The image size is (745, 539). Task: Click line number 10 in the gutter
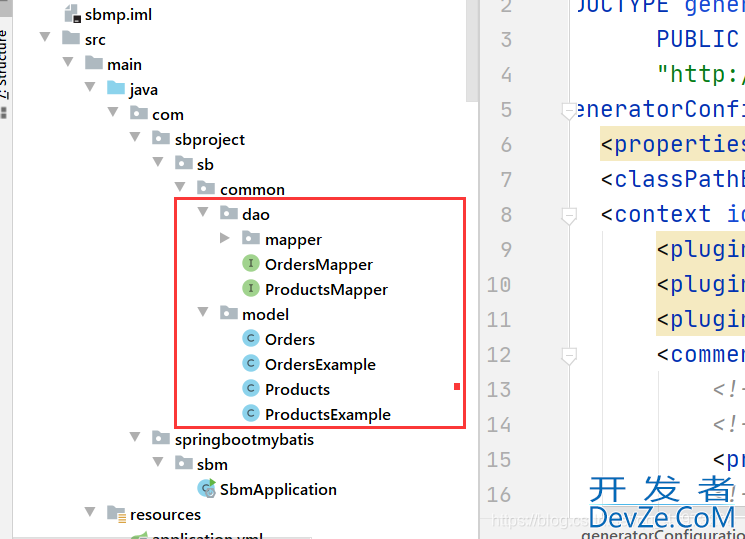click(x=499, y=285)
